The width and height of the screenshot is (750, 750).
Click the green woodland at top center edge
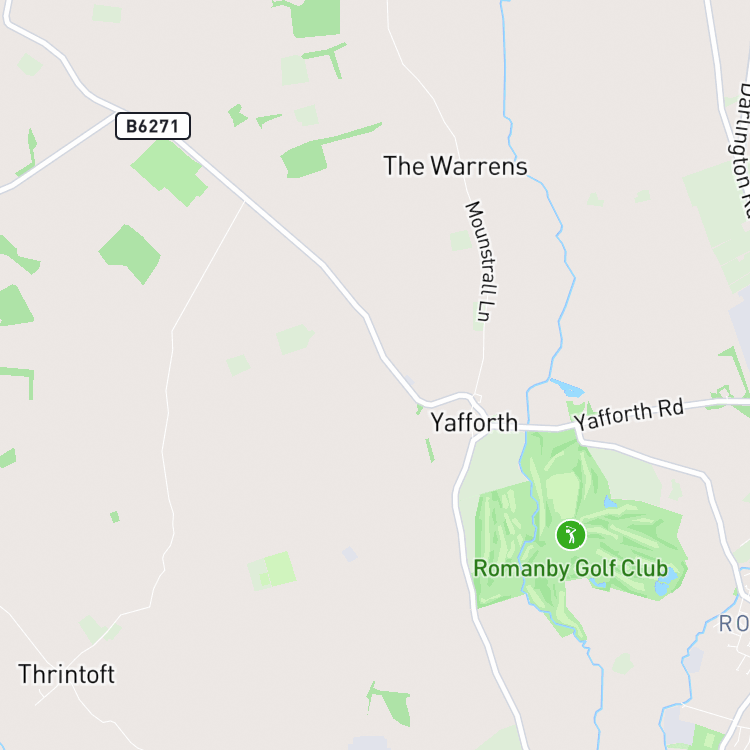coord(313,17)
